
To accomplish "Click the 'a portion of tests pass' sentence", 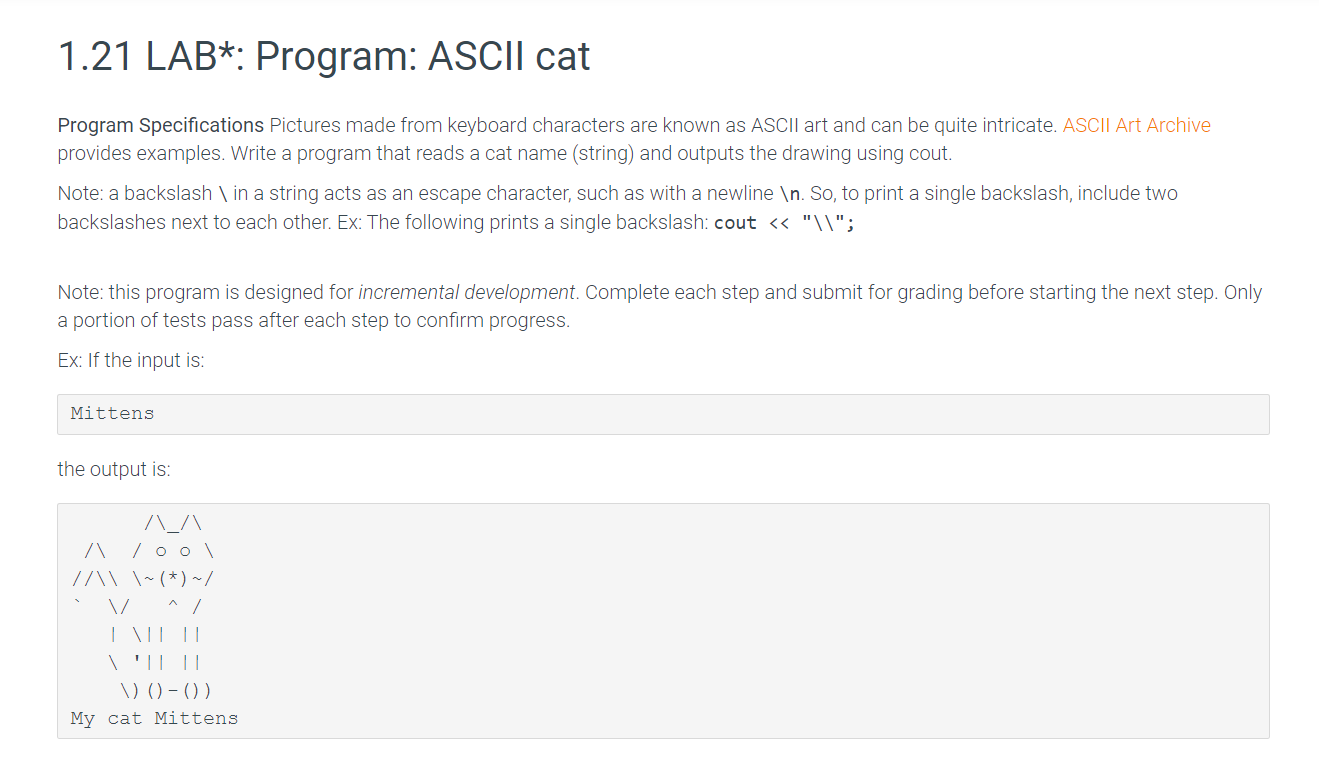I will pos(313,321).
